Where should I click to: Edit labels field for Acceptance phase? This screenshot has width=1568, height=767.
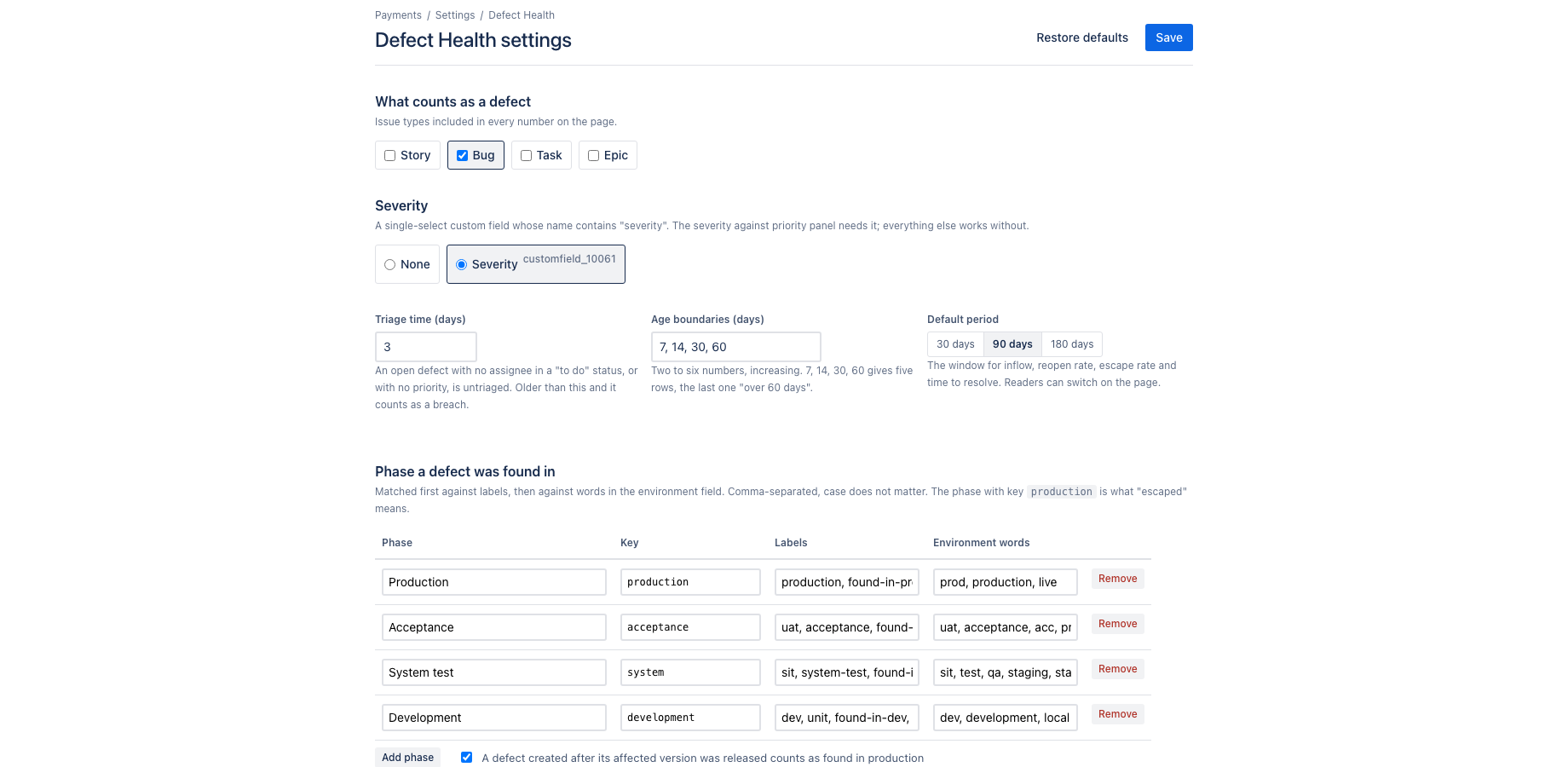(847, 627)
